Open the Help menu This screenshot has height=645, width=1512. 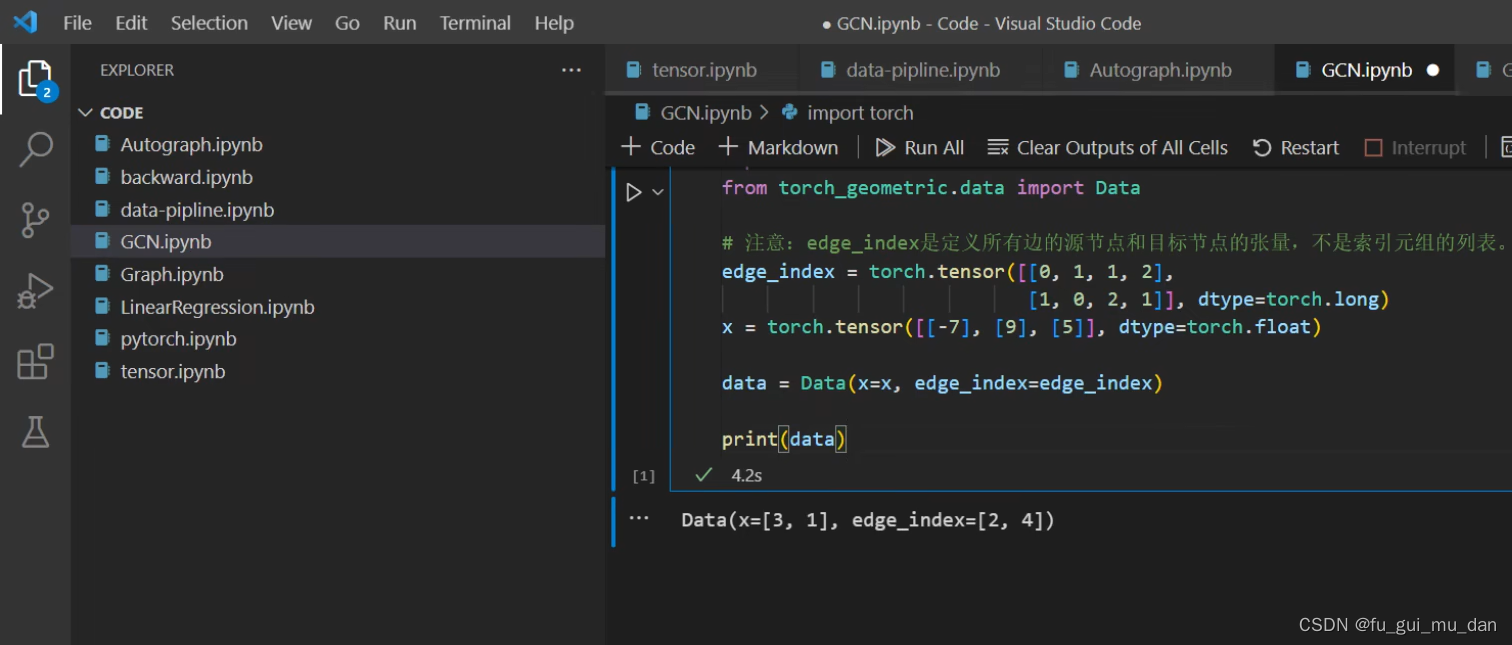tap(554, 23)
